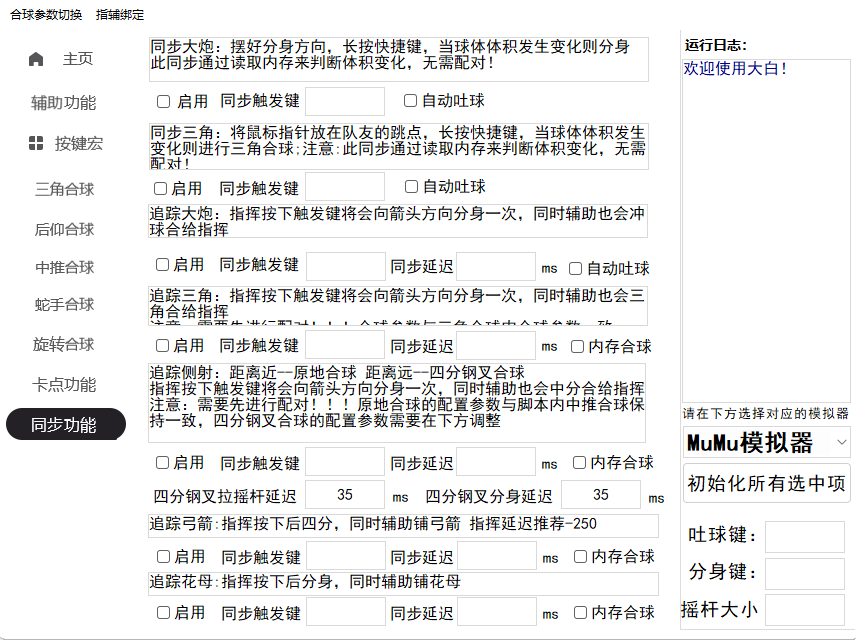Open the 旋转合球 sidebar page
The width and height of the screenshot is (856, 640).
click(64, 344)
